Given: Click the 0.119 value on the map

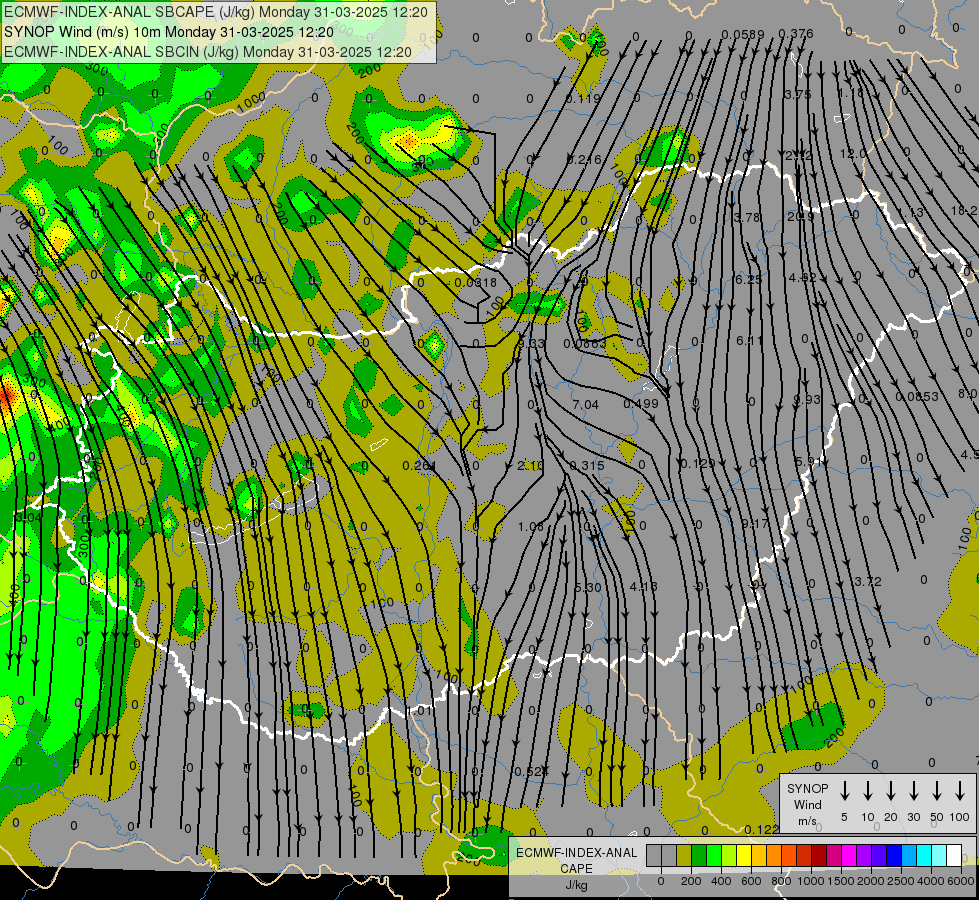Looking at the screenshot, I should tap(583, 98).
